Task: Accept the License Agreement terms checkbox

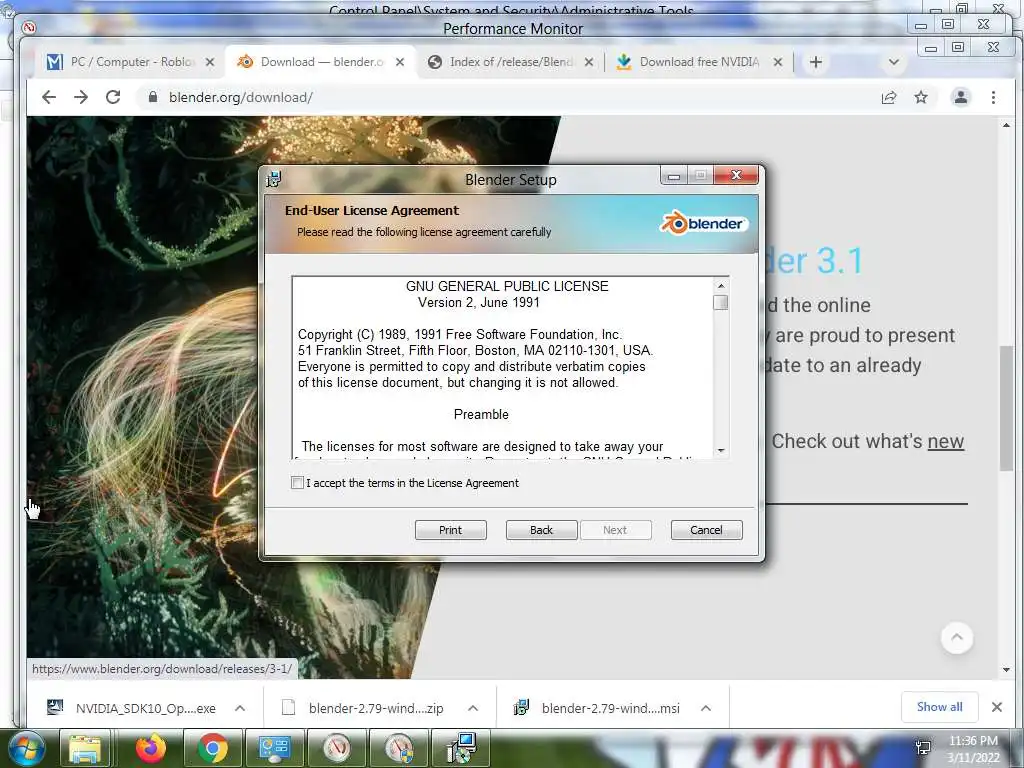Action: (x=297, y=483)
